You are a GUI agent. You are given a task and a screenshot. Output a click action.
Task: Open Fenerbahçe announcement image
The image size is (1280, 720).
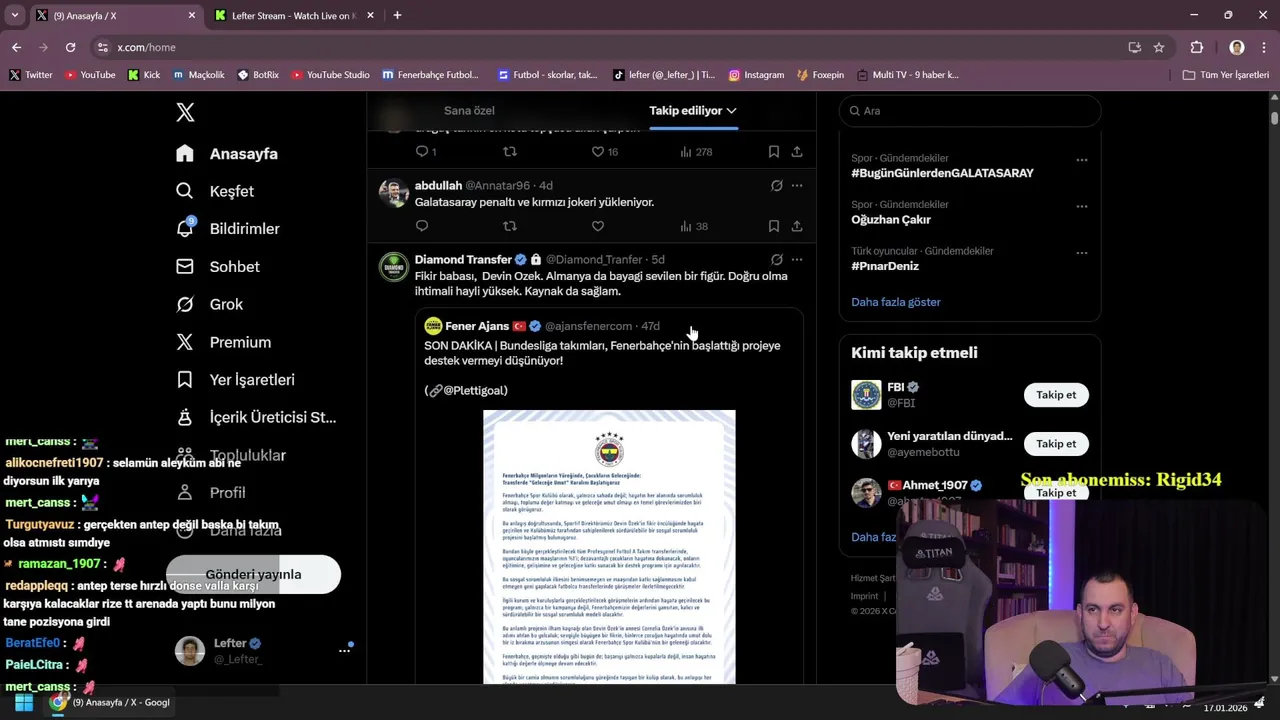click(x=609, y=547)
